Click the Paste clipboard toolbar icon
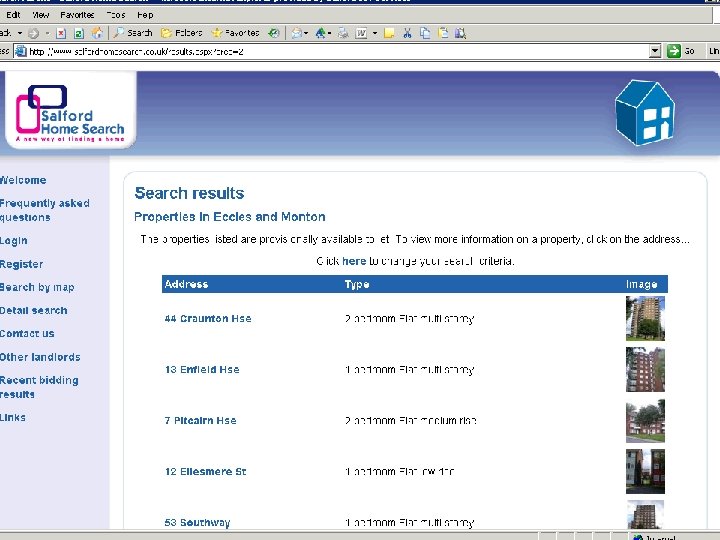Screen dimensions: 720x540 (x=443, y=33)
